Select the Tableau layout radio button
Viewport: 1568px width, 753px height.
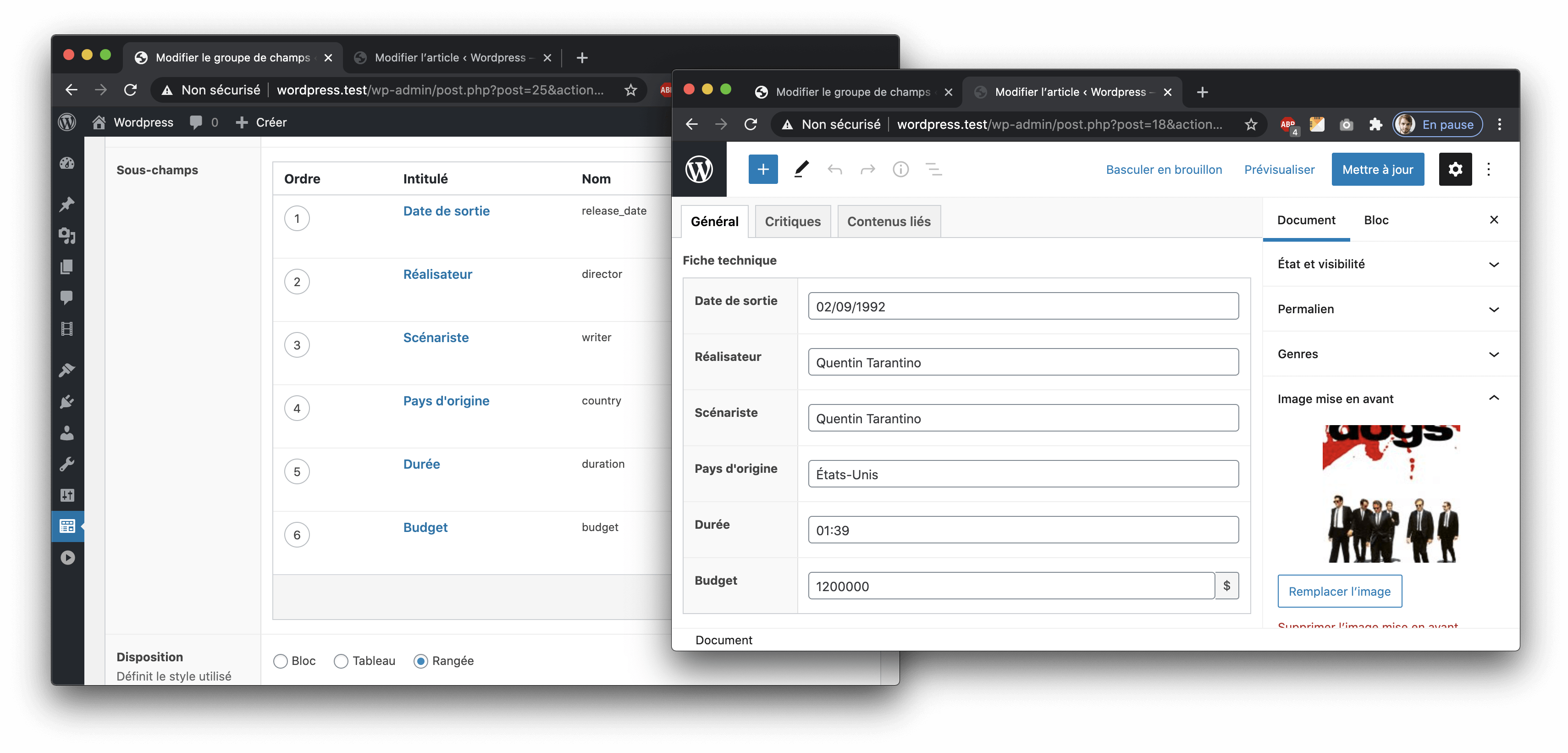[x=341, y=661]
